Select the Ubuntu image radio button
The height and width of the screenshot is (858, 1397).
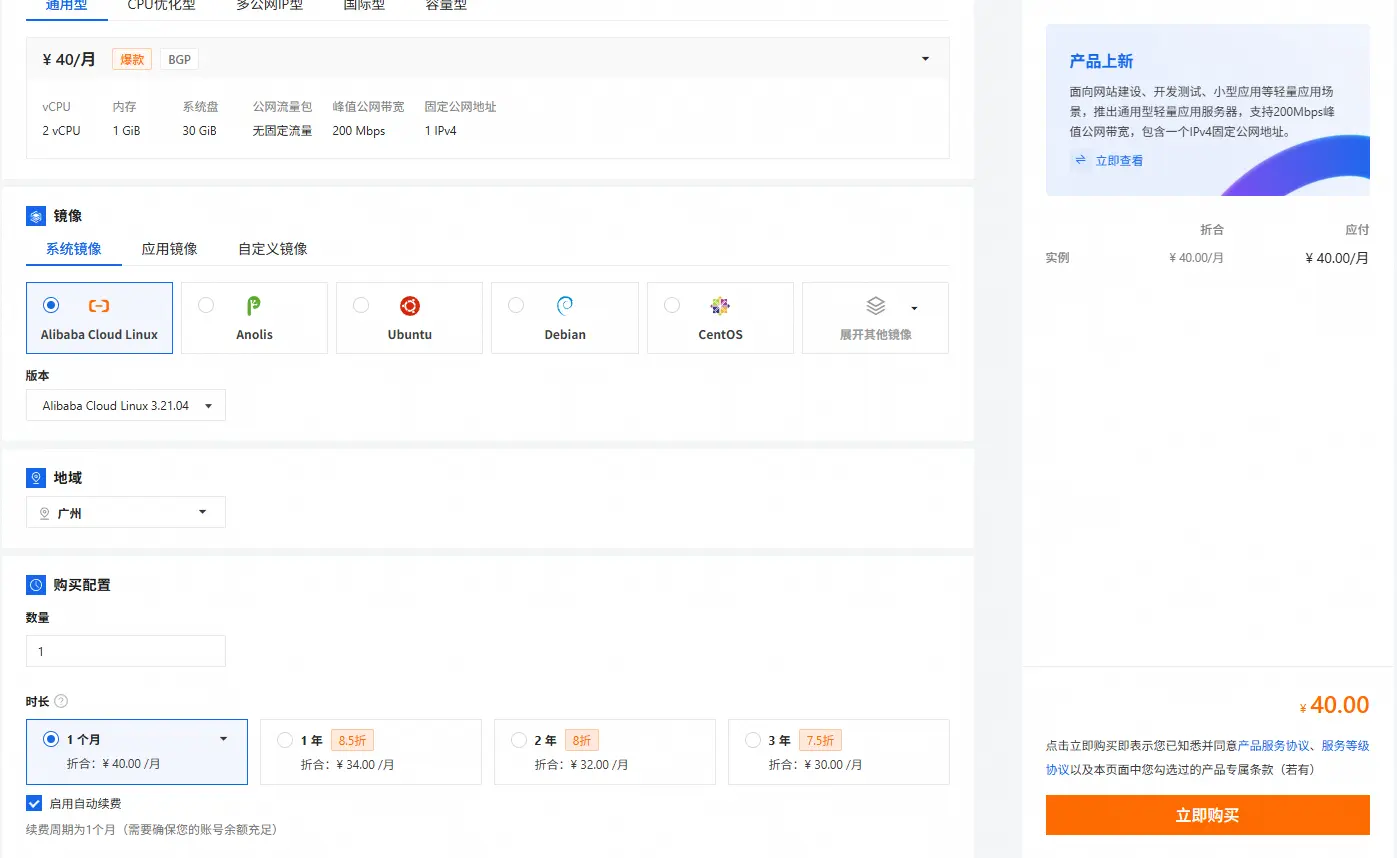coord(361,305)
